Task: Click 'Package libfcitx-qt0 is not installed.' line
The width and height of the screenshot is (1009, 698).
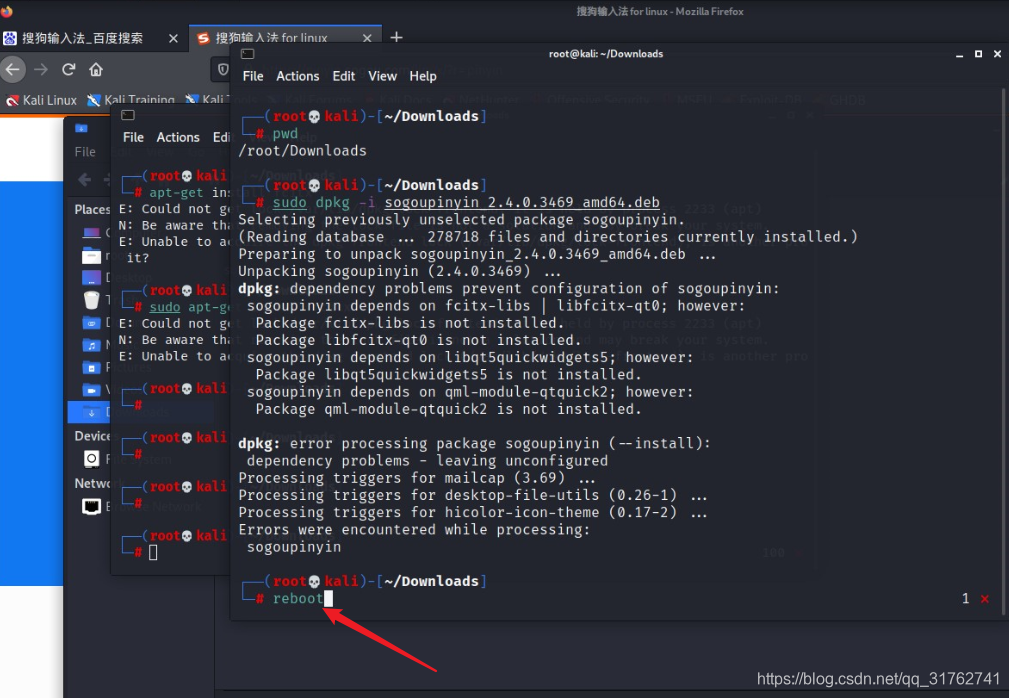Action: tap(418, 340)
